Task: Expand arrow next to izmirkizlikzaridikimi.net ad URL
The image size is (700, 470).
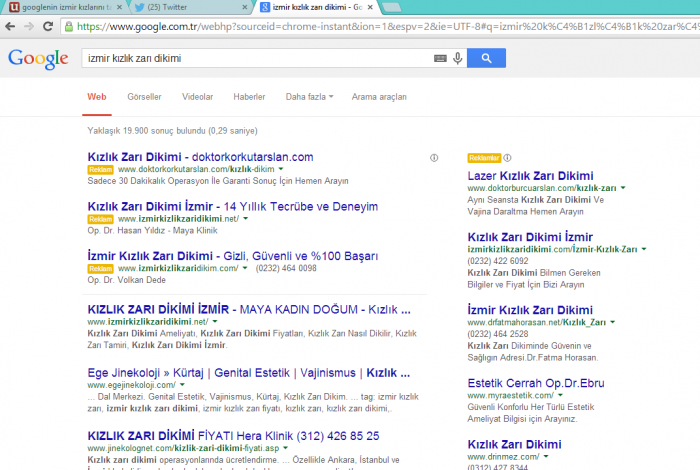Action: point(246,219)
